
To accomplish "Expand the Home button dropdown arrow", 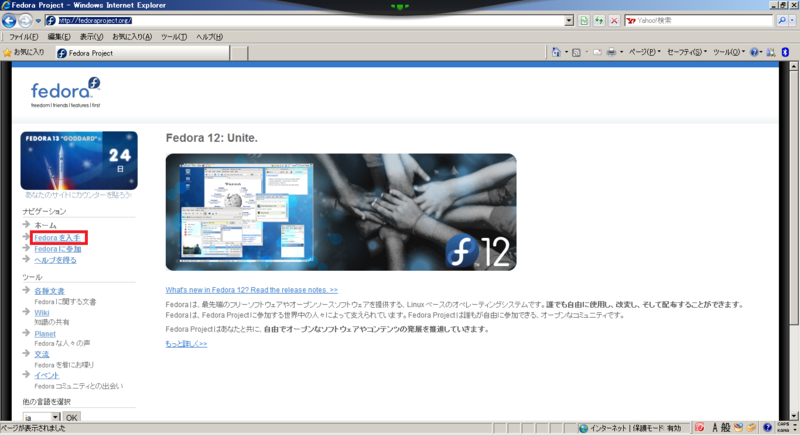I will point(566,52).
